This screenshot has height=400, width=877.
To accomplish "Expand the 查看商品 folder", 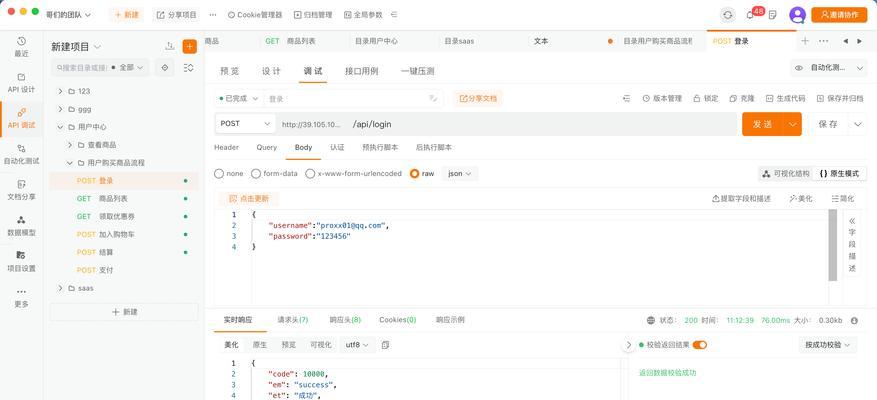I will [70, 145].
